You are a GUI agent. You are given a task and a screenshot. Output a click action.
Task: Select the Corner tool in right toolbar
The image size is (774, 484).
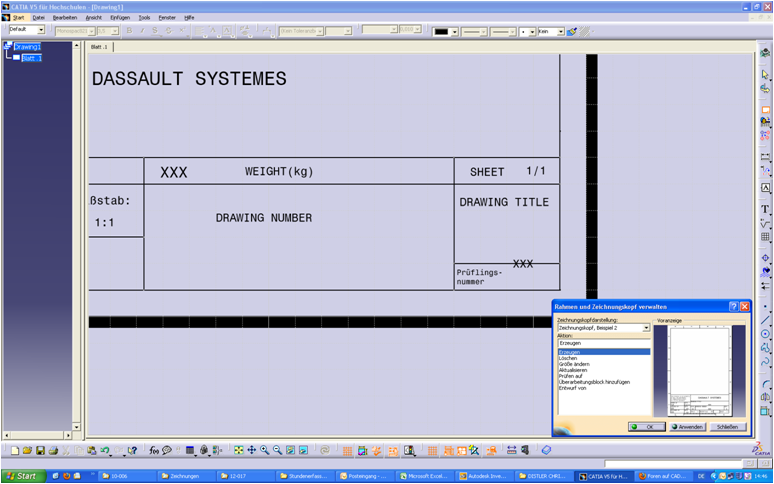[x=765, y=384]
